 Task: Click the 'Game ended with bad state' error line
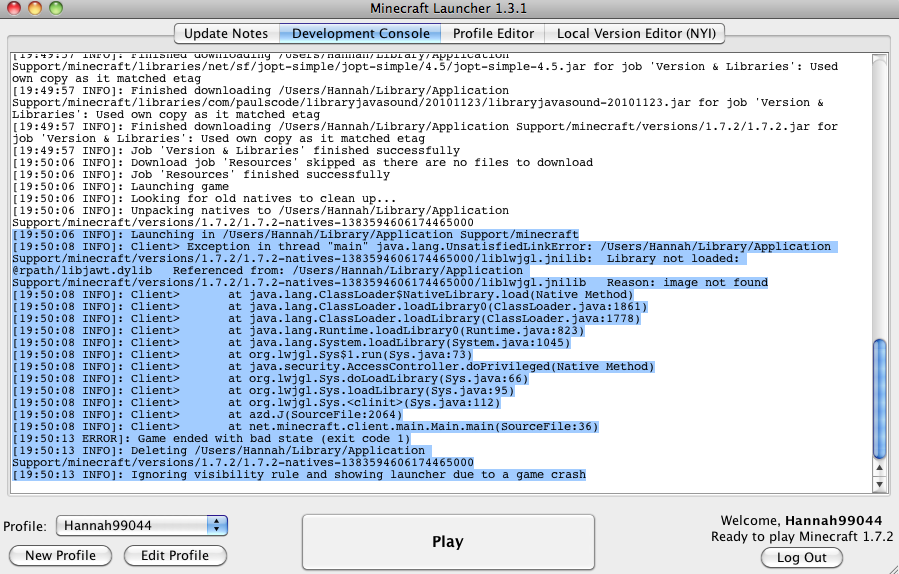point(212,439)
